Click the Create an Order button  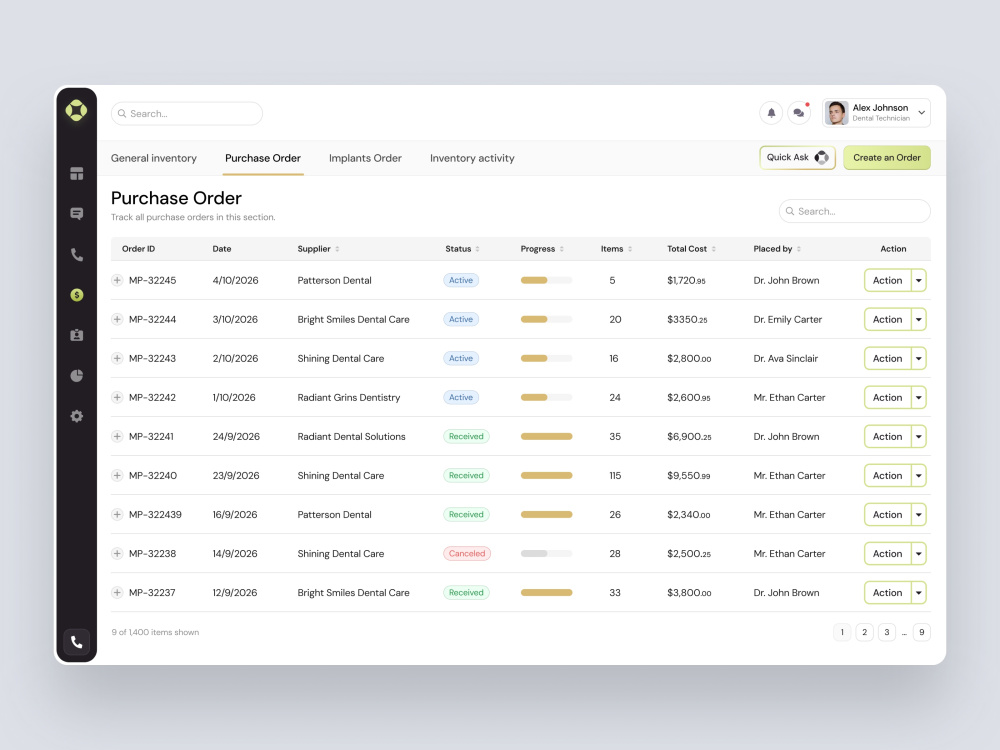click(886, 158)
